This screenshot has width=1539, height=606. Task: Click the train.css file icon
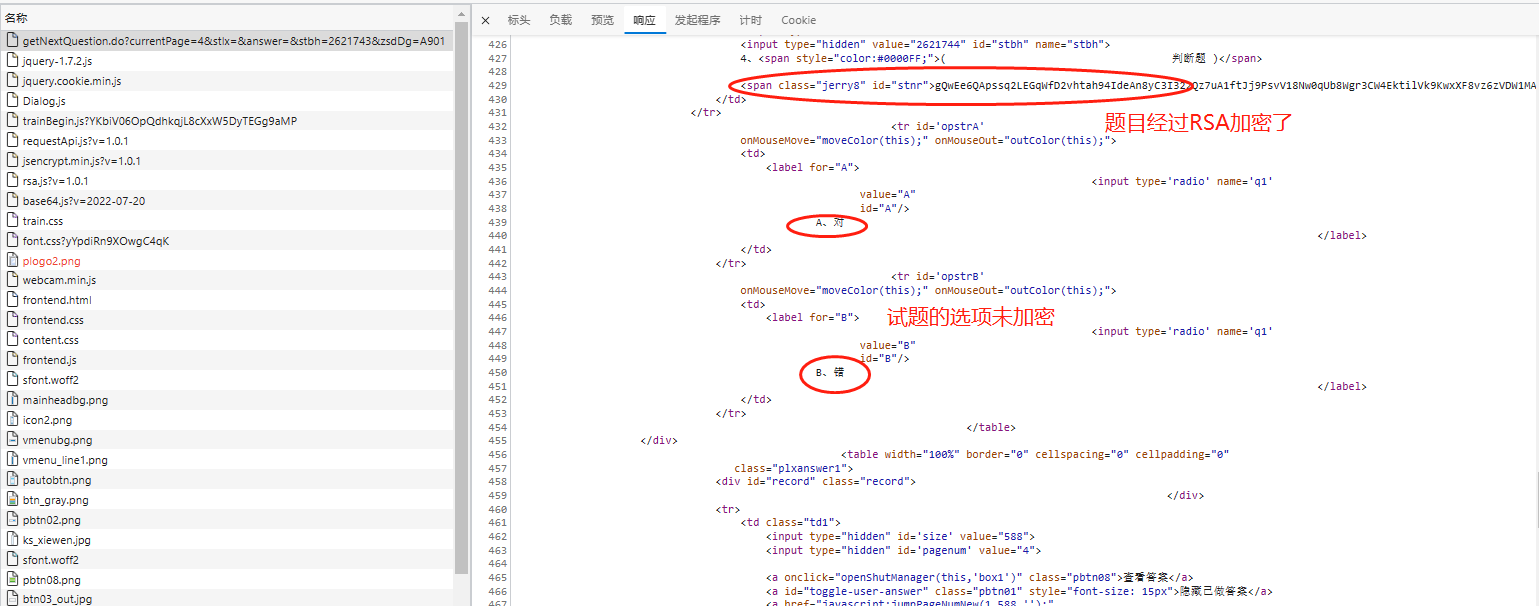tap(12, 221)
